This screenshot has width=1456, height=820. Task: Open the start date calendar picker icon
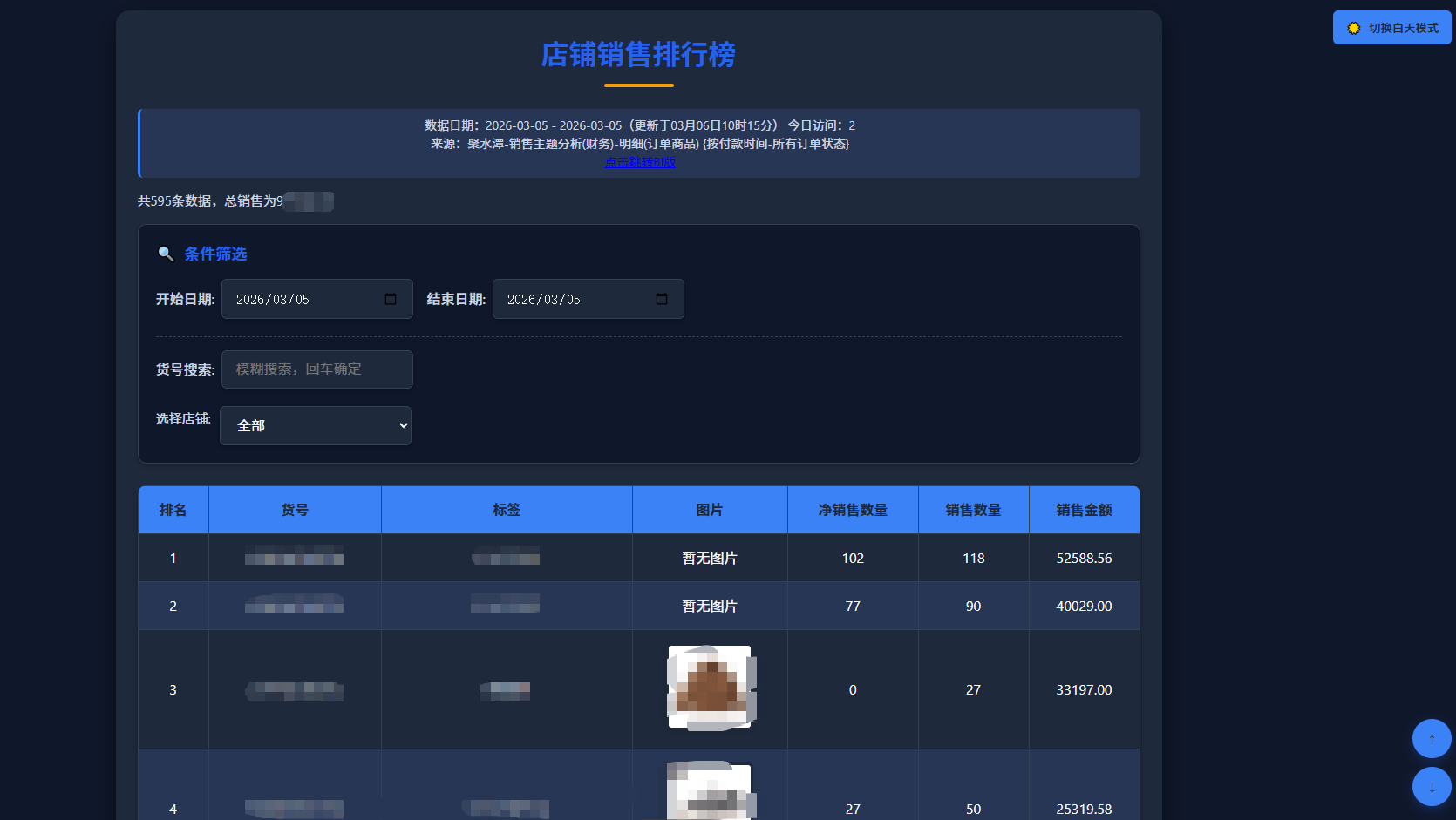point(391,299)
